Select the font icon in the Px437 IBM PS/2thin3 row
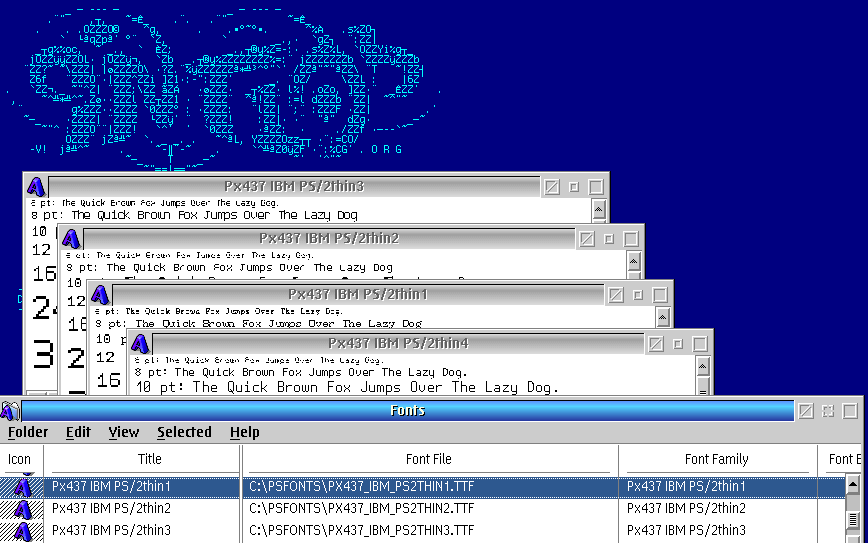 click(21, 530)
